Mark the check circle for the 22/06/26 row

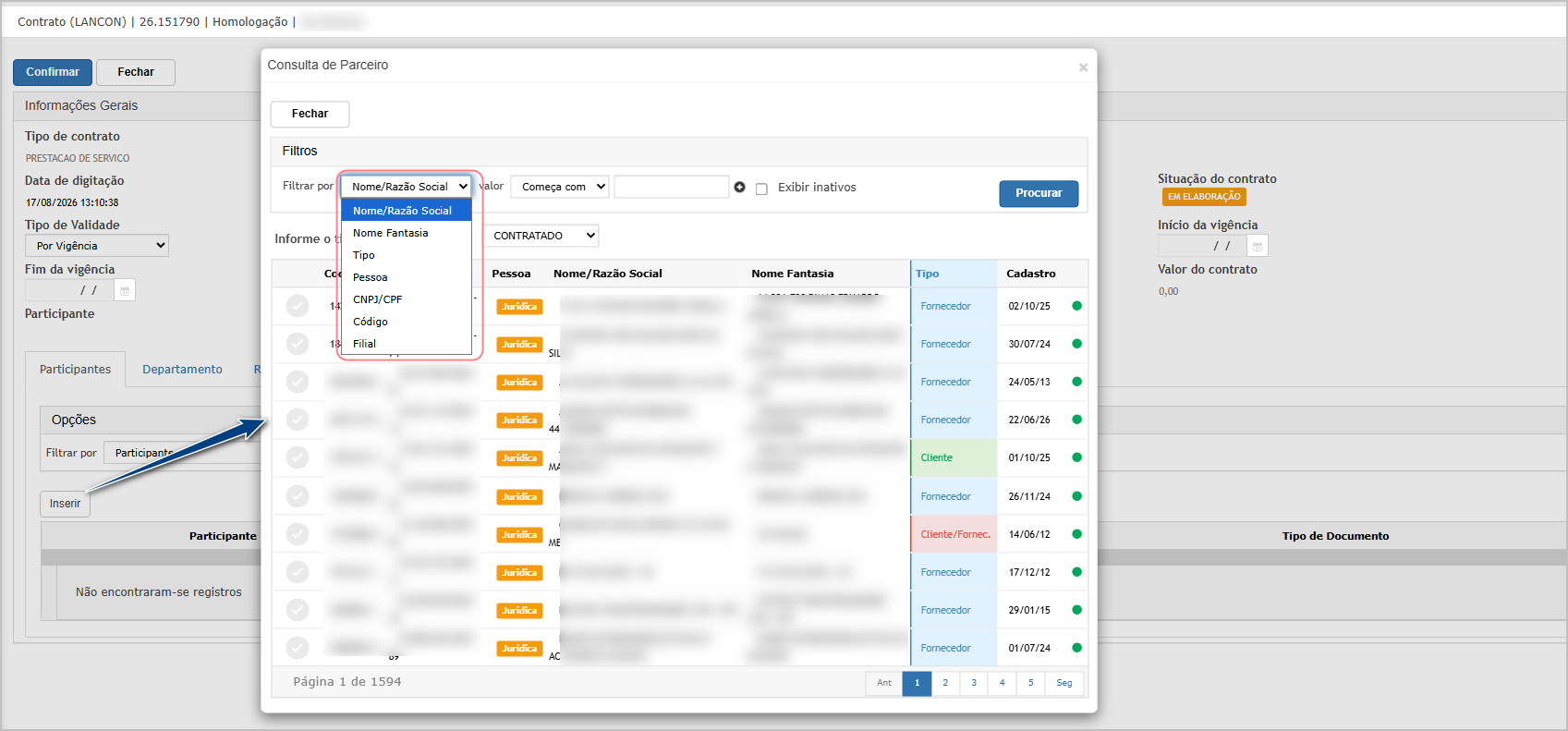pyautogui.click(x=298, y=420)
